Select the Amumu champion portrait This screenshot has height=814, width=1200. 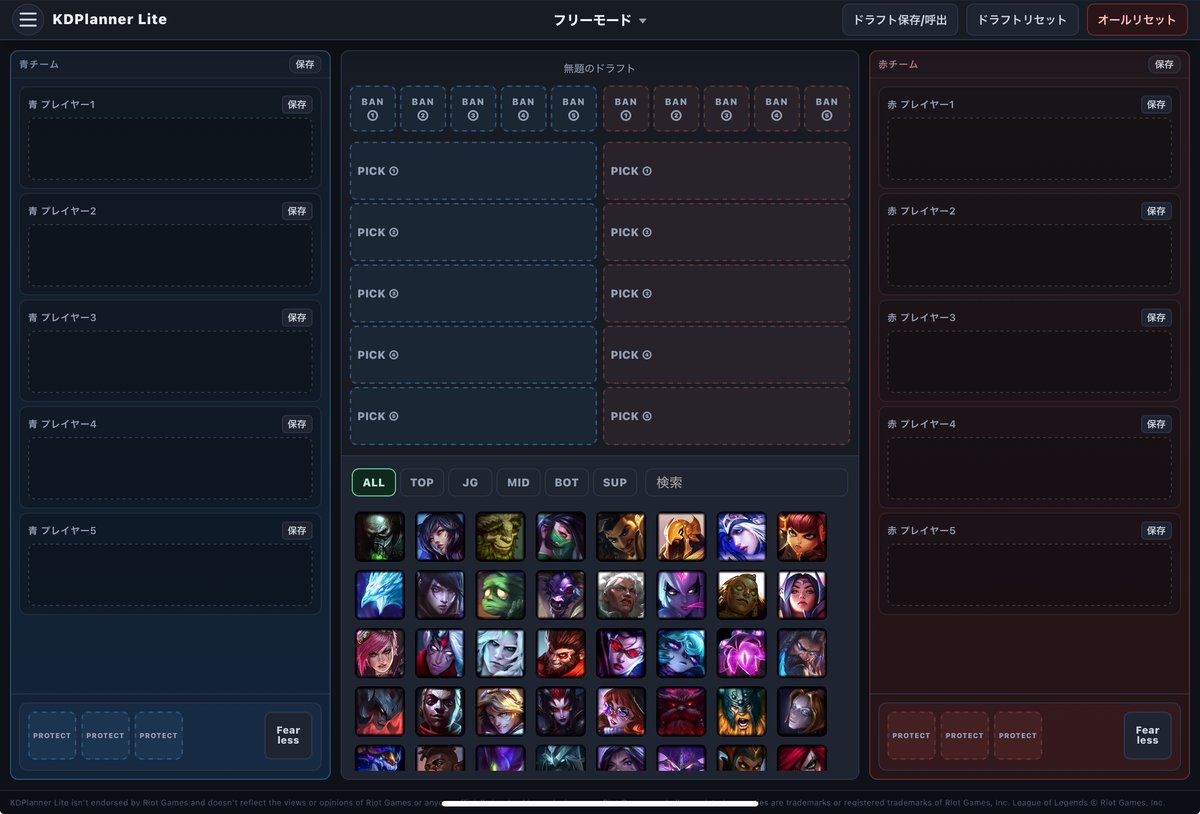click(500, 595)
